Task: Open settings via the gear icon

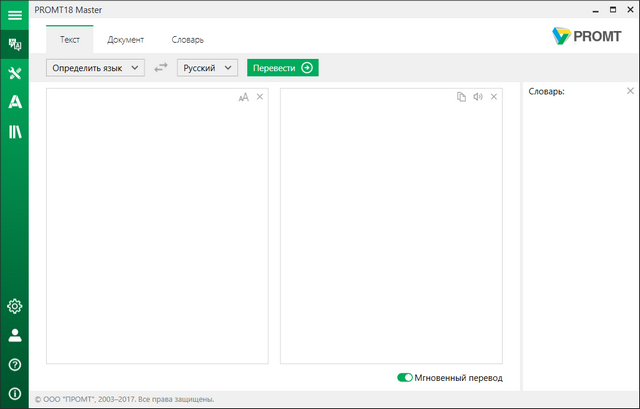Action: [14, 306]
